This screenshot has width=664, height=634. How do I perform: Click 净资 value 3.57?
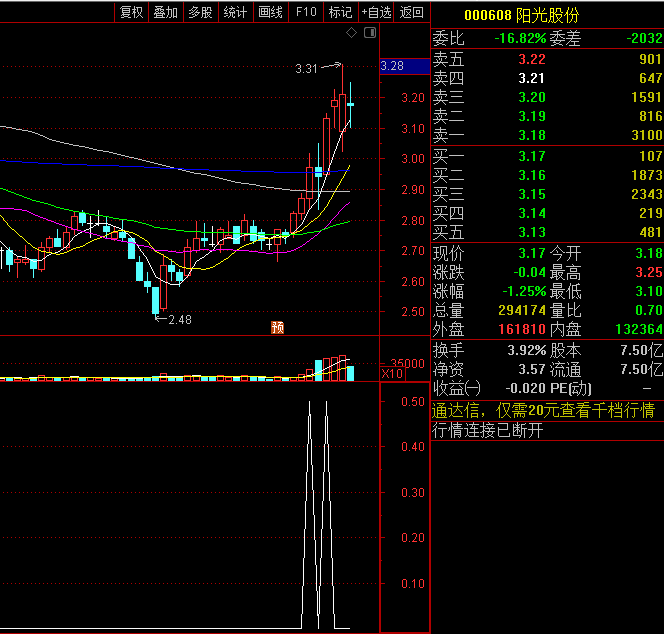[532, 370]
